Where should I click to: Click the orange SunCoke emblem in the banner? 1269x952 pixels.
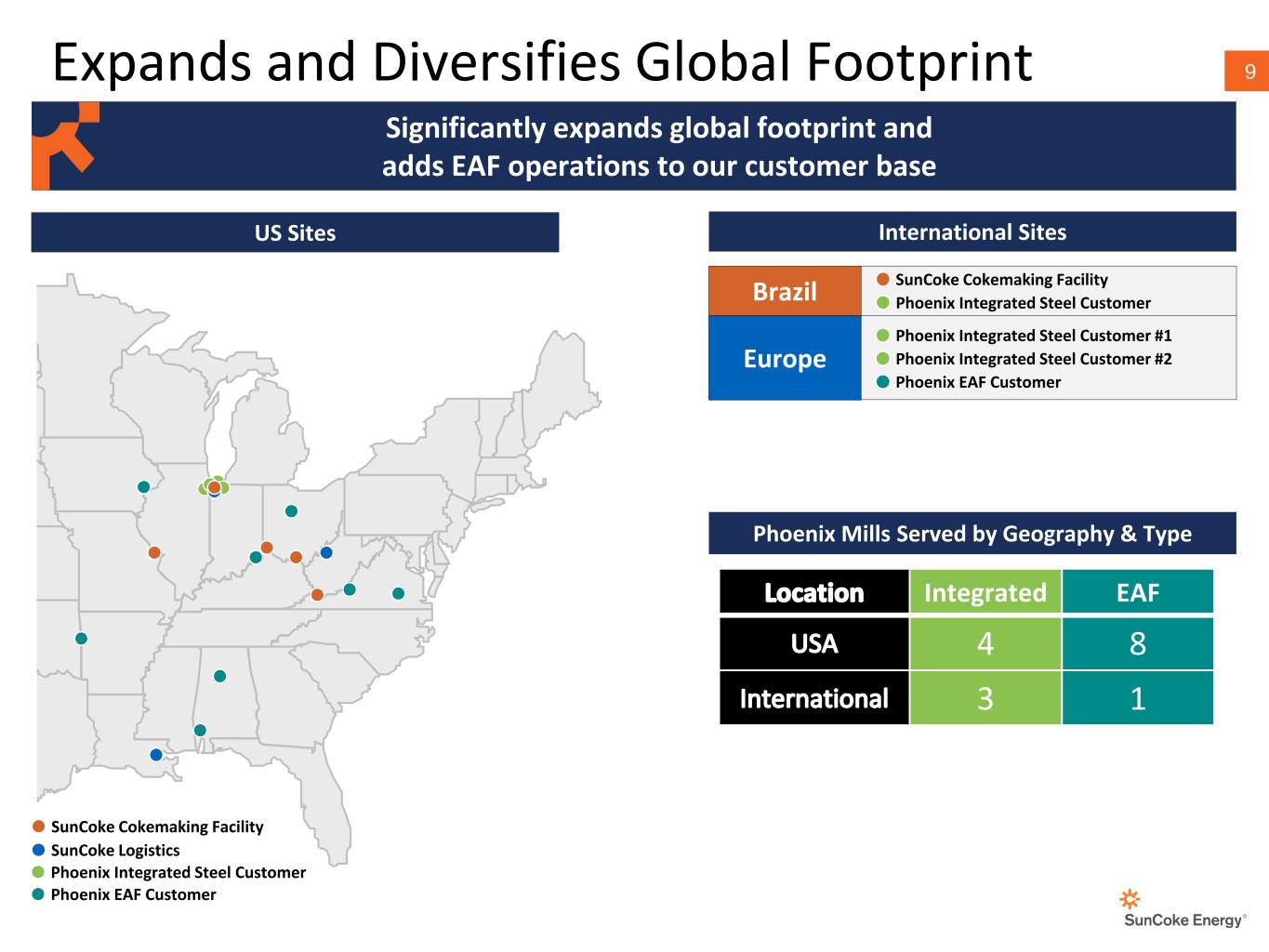click(65, 146)
